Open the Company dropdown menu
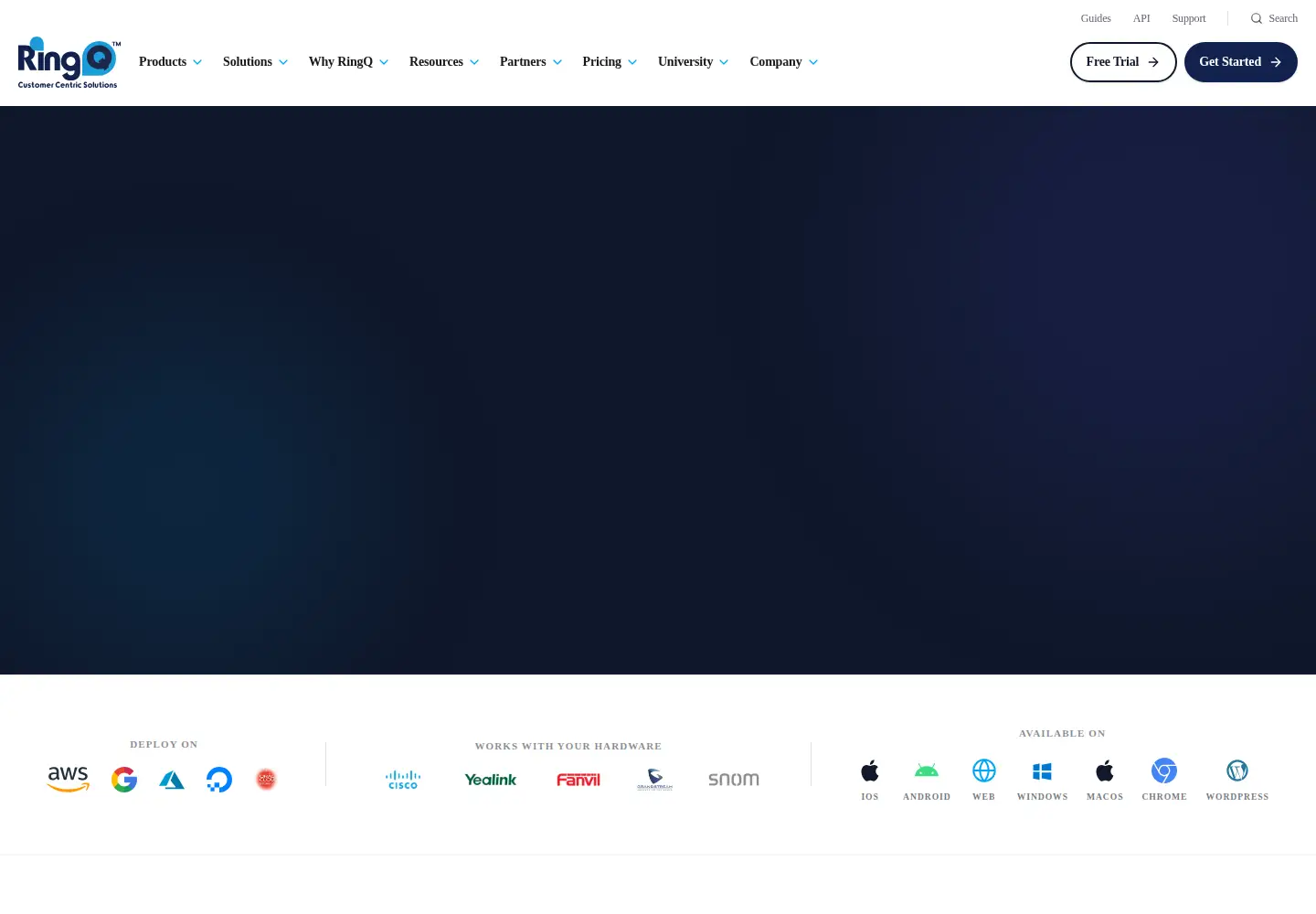The image size is (1316, 914). (784, 62)
